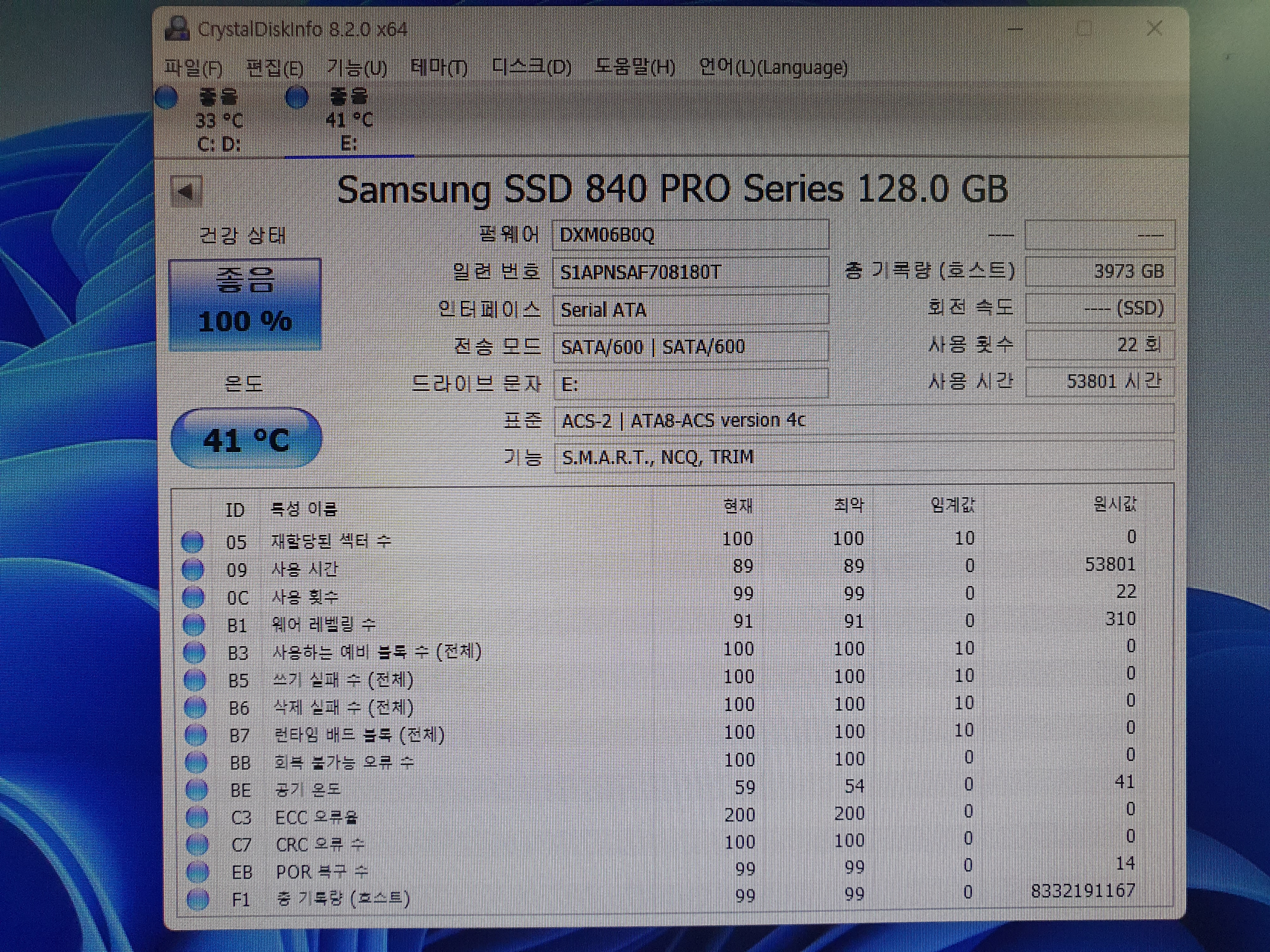Click status orb of attribute BB row
The height and width of the screenshot is (952, 1270).
click(x=196, y=762)
